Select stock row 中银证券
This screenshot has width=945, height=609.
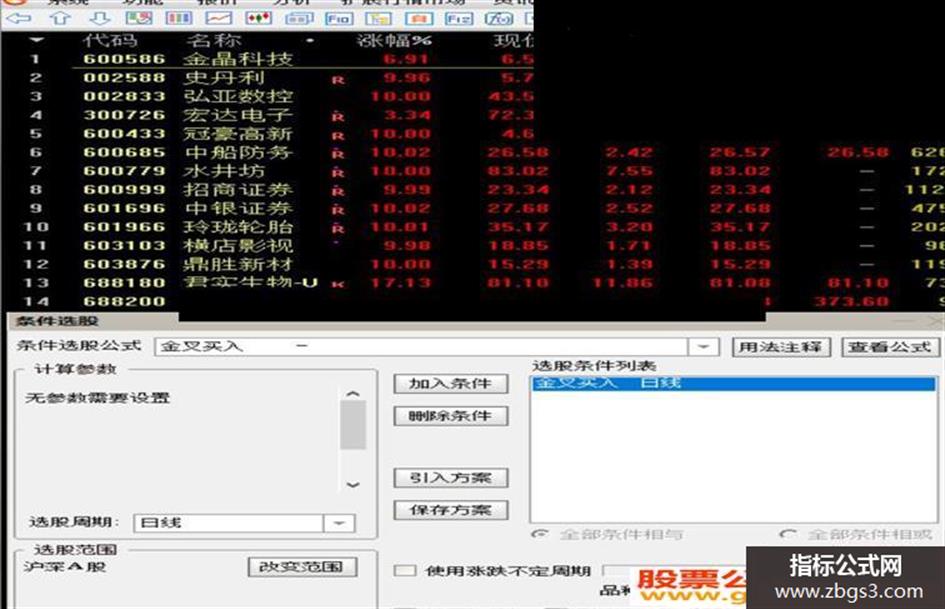238,209
